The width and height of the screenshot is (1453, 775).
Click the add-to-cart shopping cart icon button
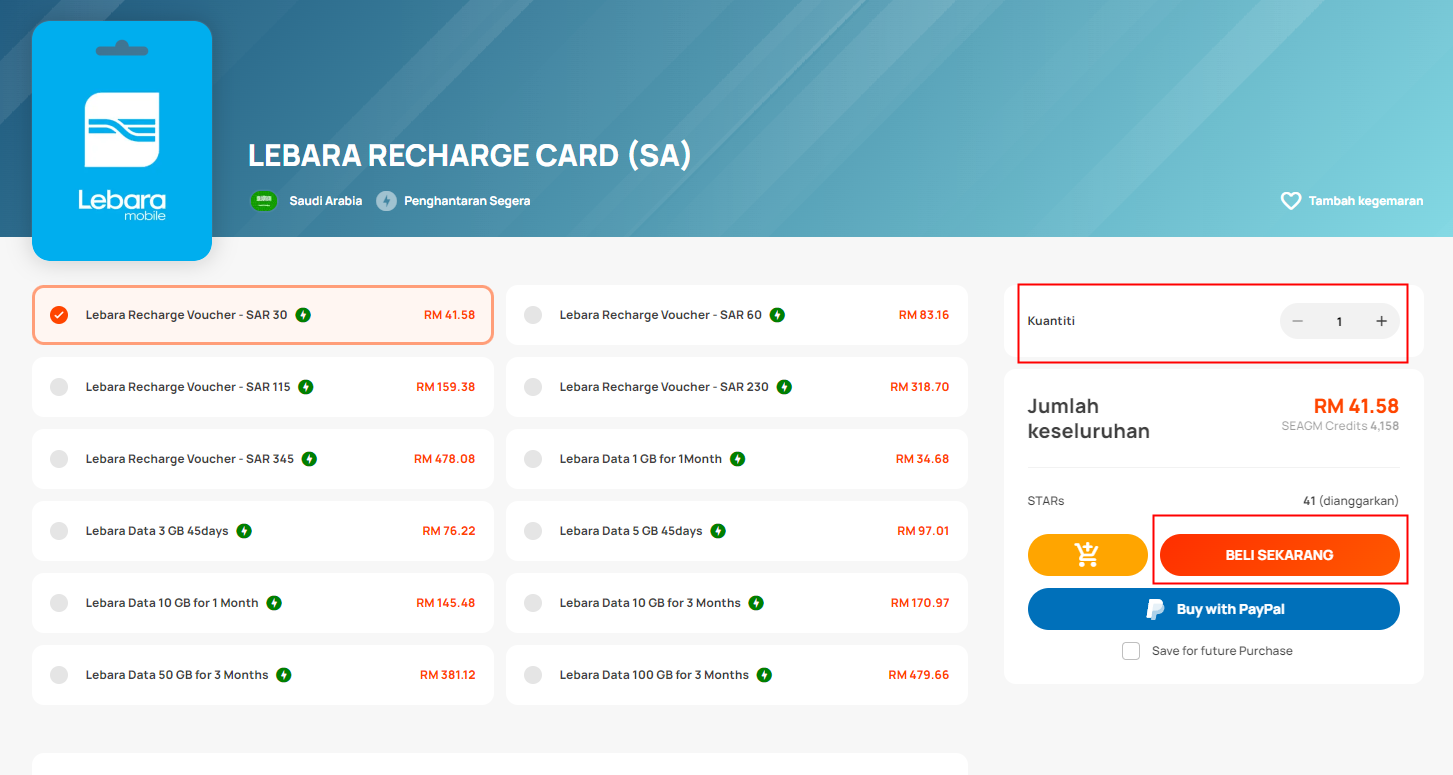(x=1087, y=555)
